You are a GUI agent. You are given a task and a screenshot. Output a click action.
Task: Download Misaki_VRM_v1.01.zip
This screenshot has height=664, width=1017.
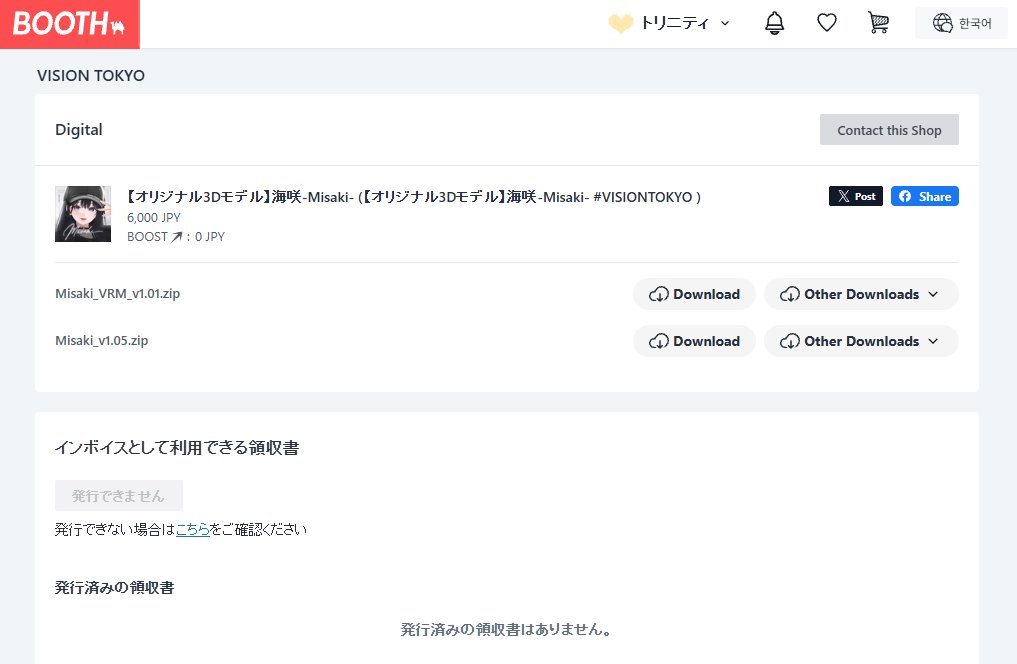(x=694, y=294)
